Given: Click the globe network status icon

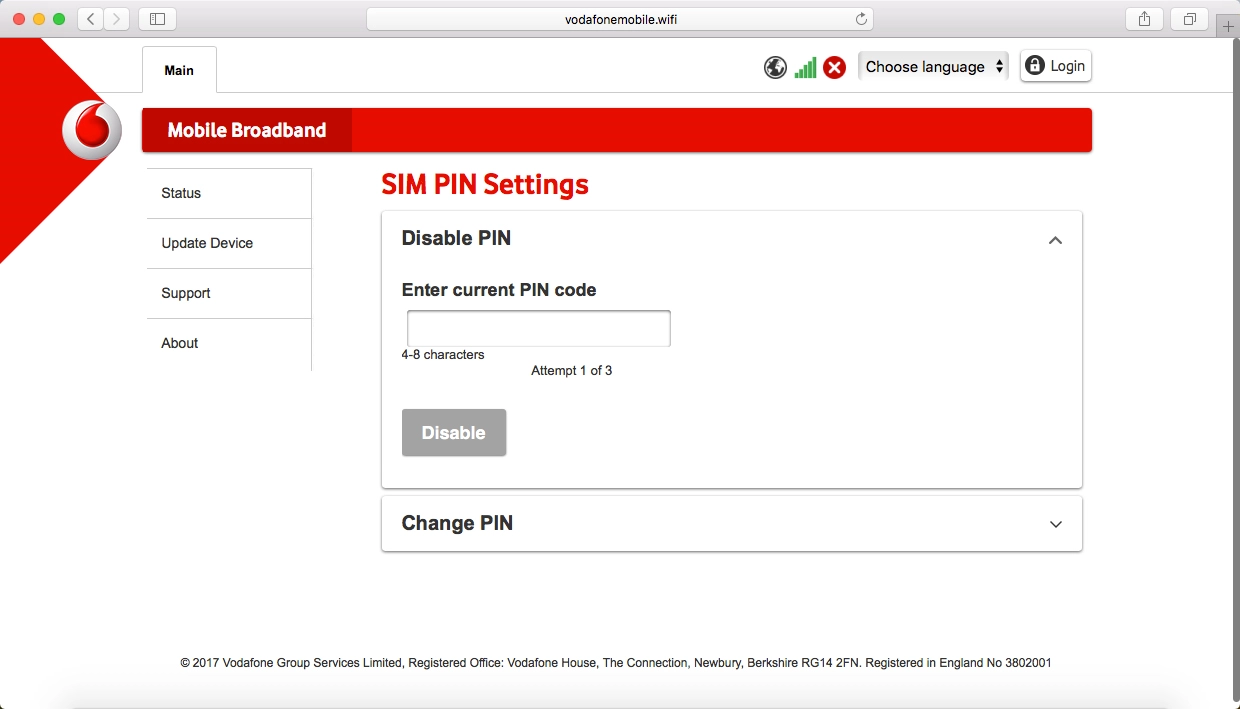Looking at the screenshot, I should [775, 67].
